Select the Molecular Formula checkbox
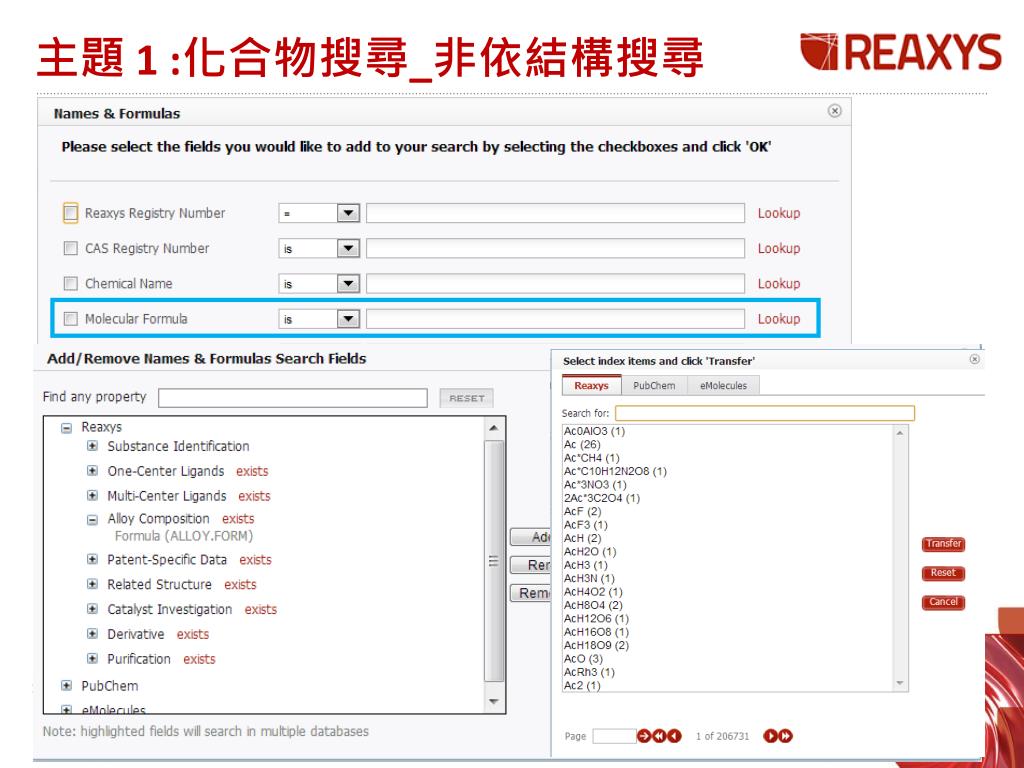The height and width of the screenshot is (768, 1024). pos(71,319)
